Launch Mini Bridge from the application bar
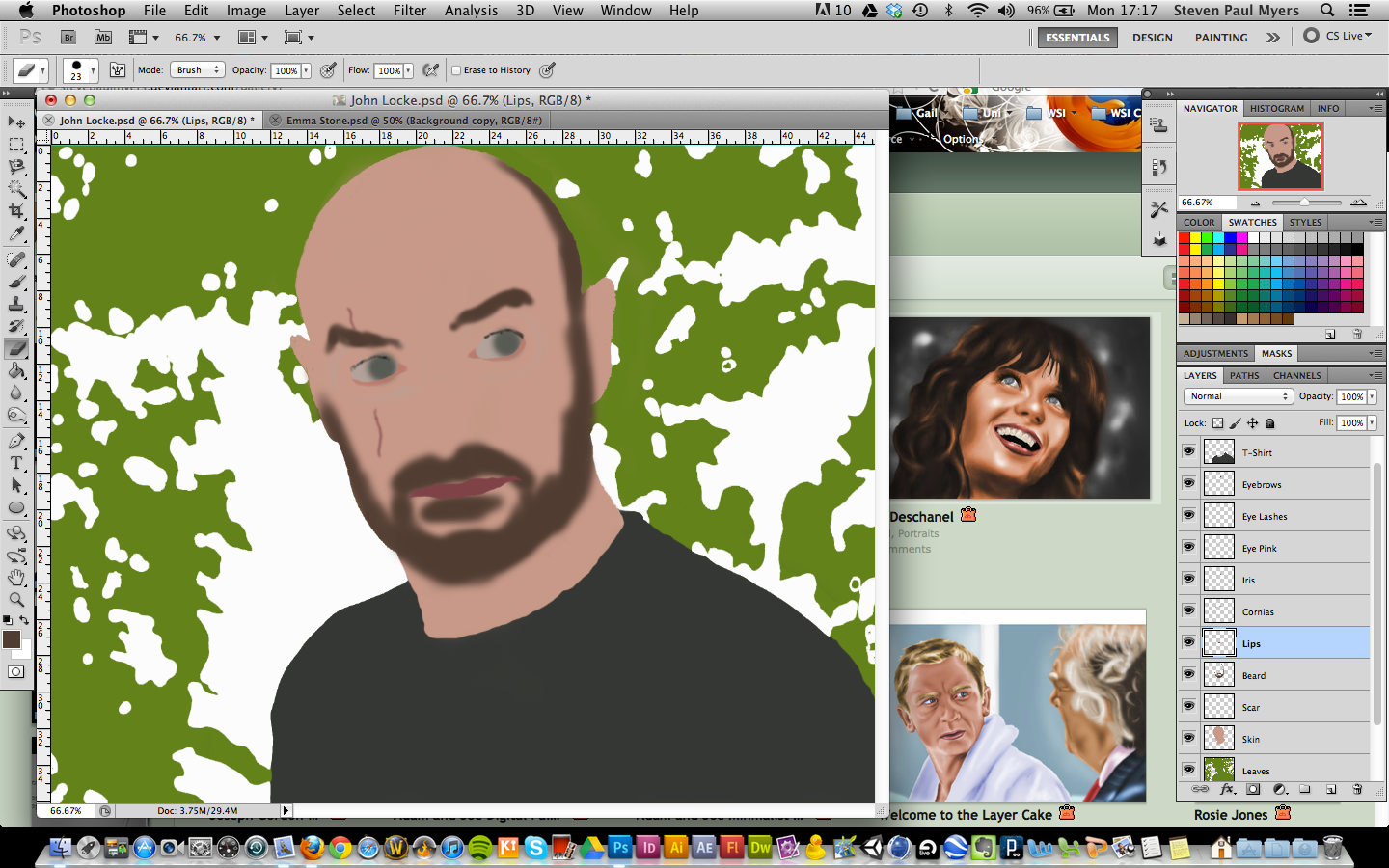1389x868 pixels. (x=103, y=38)
